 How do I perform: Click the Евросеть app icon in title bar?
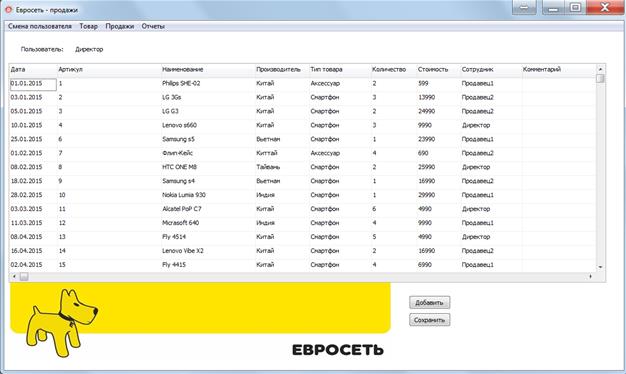click(8, 9)
